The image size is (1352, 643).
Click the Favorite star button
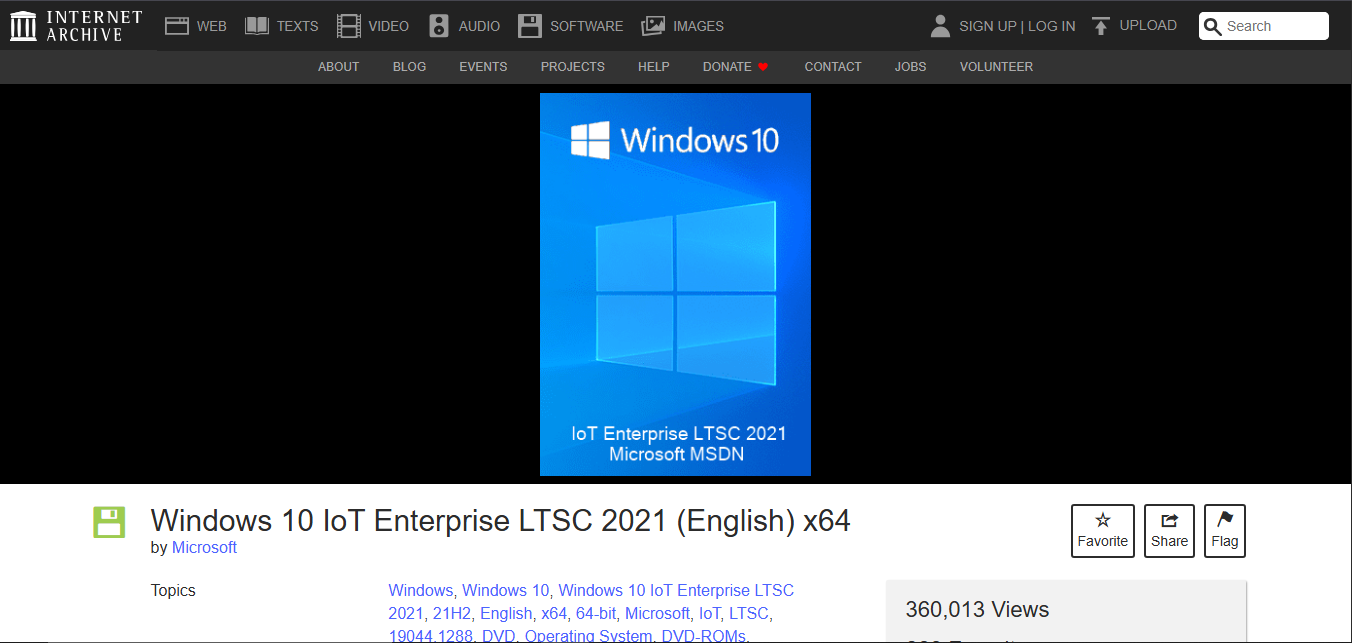click(x=1103, y=531)
